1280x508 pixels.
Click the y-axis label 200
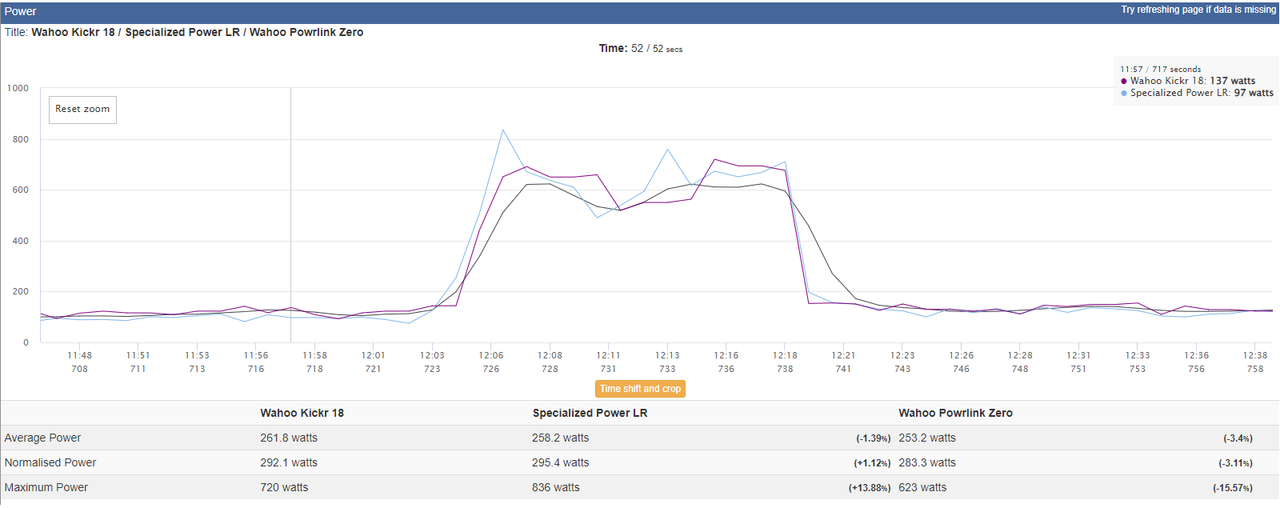pos(20,292)
